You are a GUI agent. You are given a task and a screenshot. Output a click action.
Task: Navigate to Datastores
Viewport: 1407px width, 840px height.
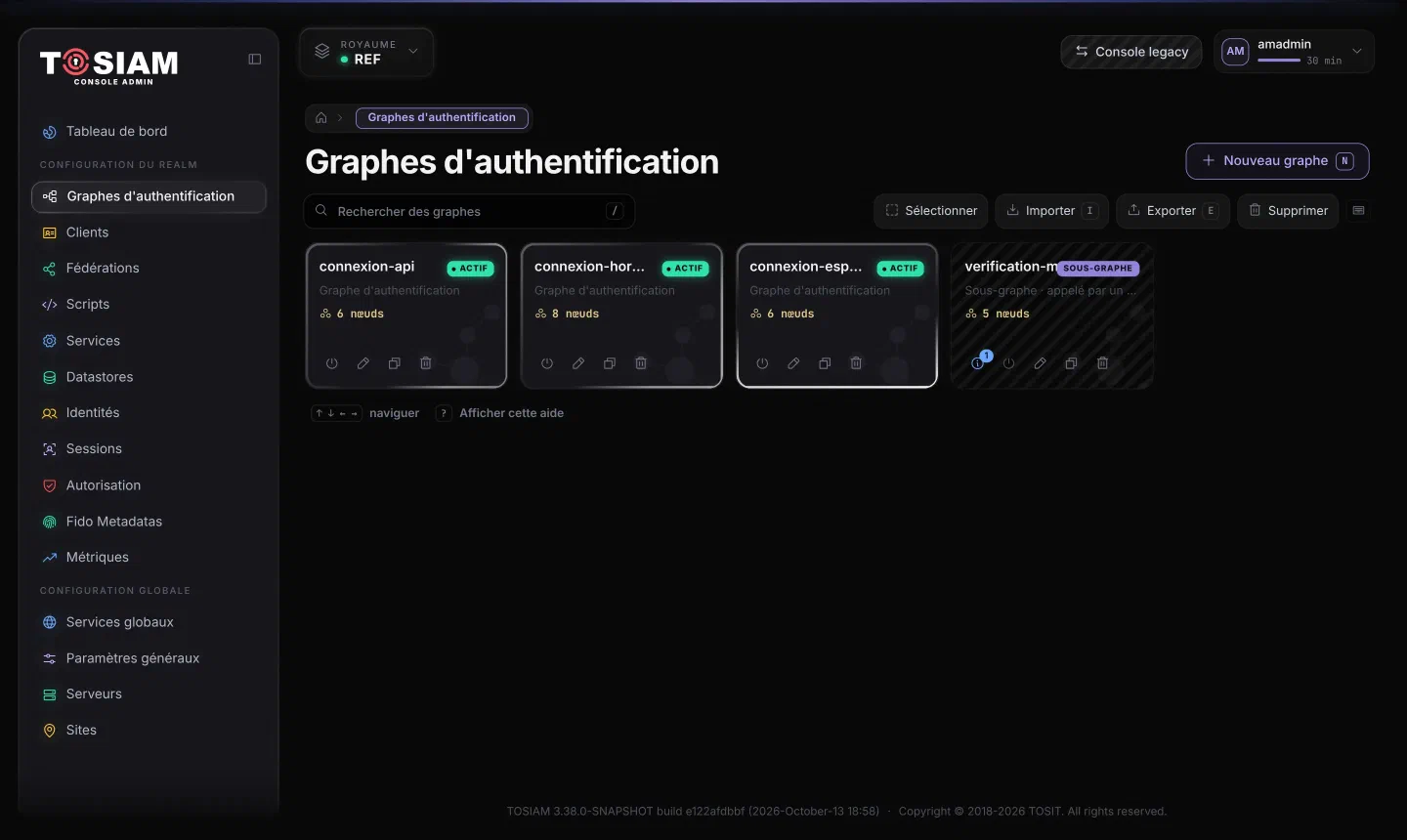(x=149, y=377)
